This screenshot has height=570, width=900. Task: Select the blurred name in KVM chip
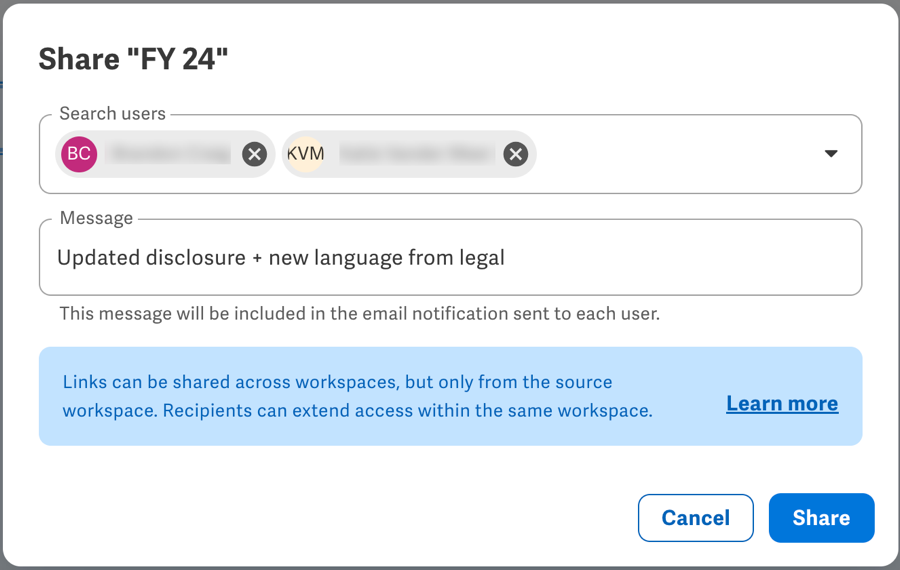coord(417,154)
